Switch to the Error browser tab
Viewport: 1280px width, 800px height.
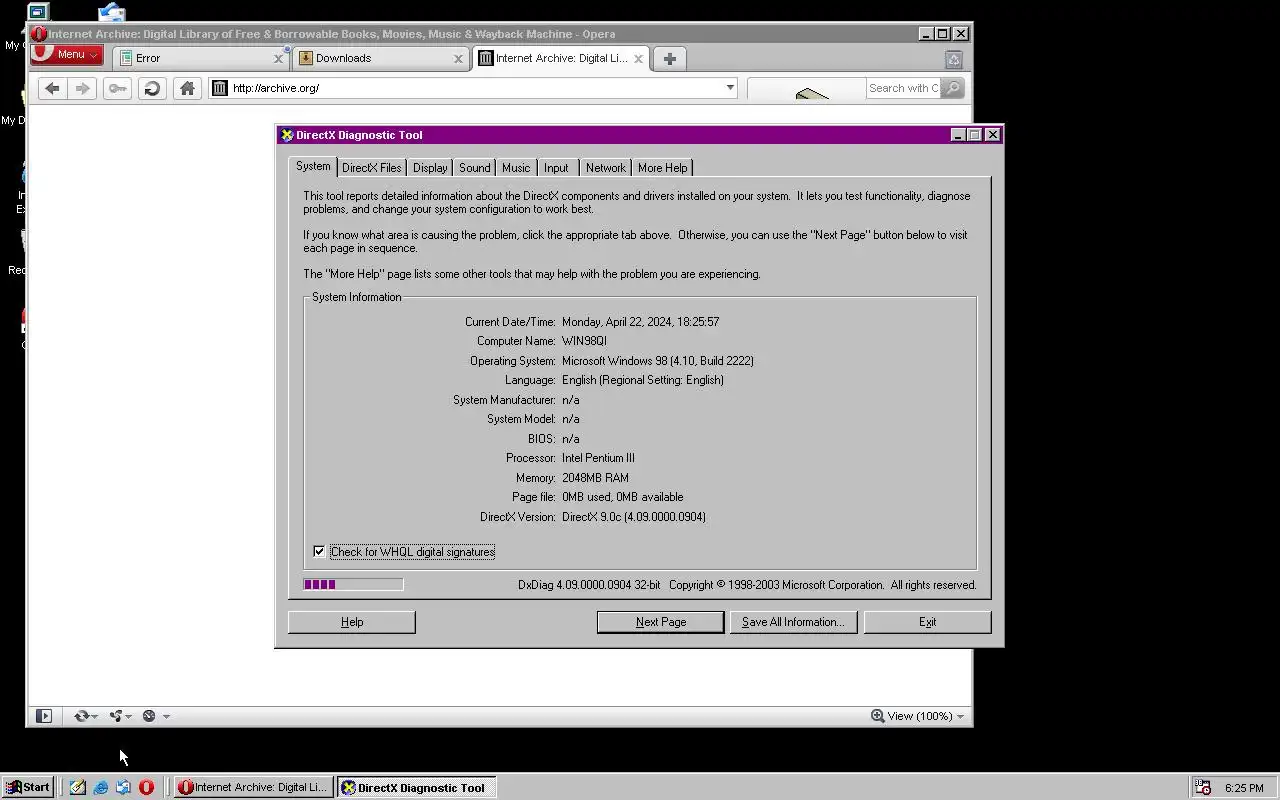pos(200,58)
